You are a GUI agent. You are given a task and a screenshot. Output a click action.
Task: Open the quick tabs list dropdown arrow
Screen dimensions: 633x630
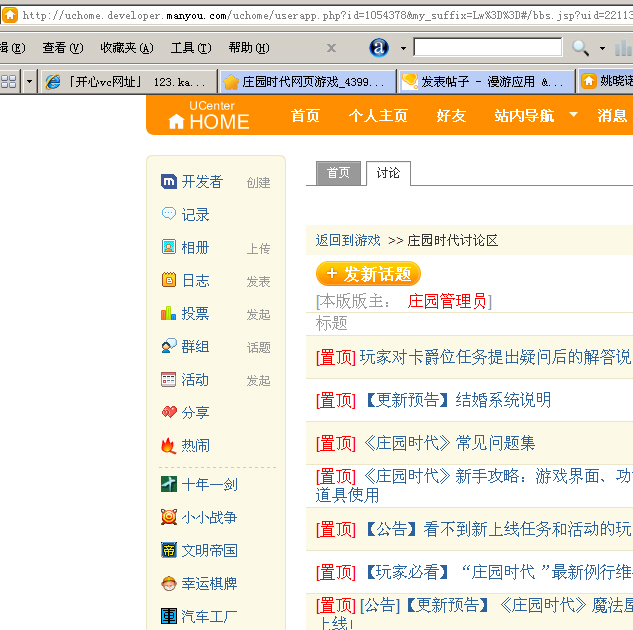(29, 82)
